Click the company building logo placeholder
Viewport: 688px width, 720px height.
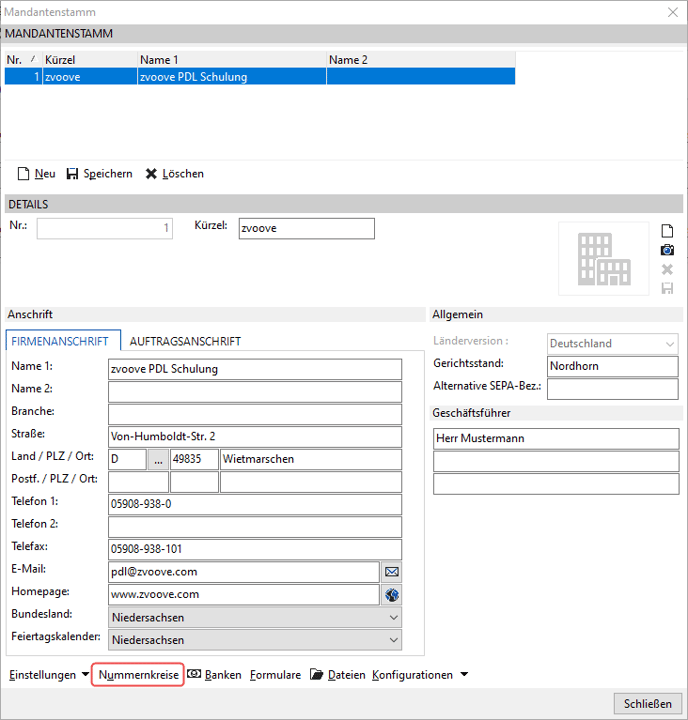point(603,259)
